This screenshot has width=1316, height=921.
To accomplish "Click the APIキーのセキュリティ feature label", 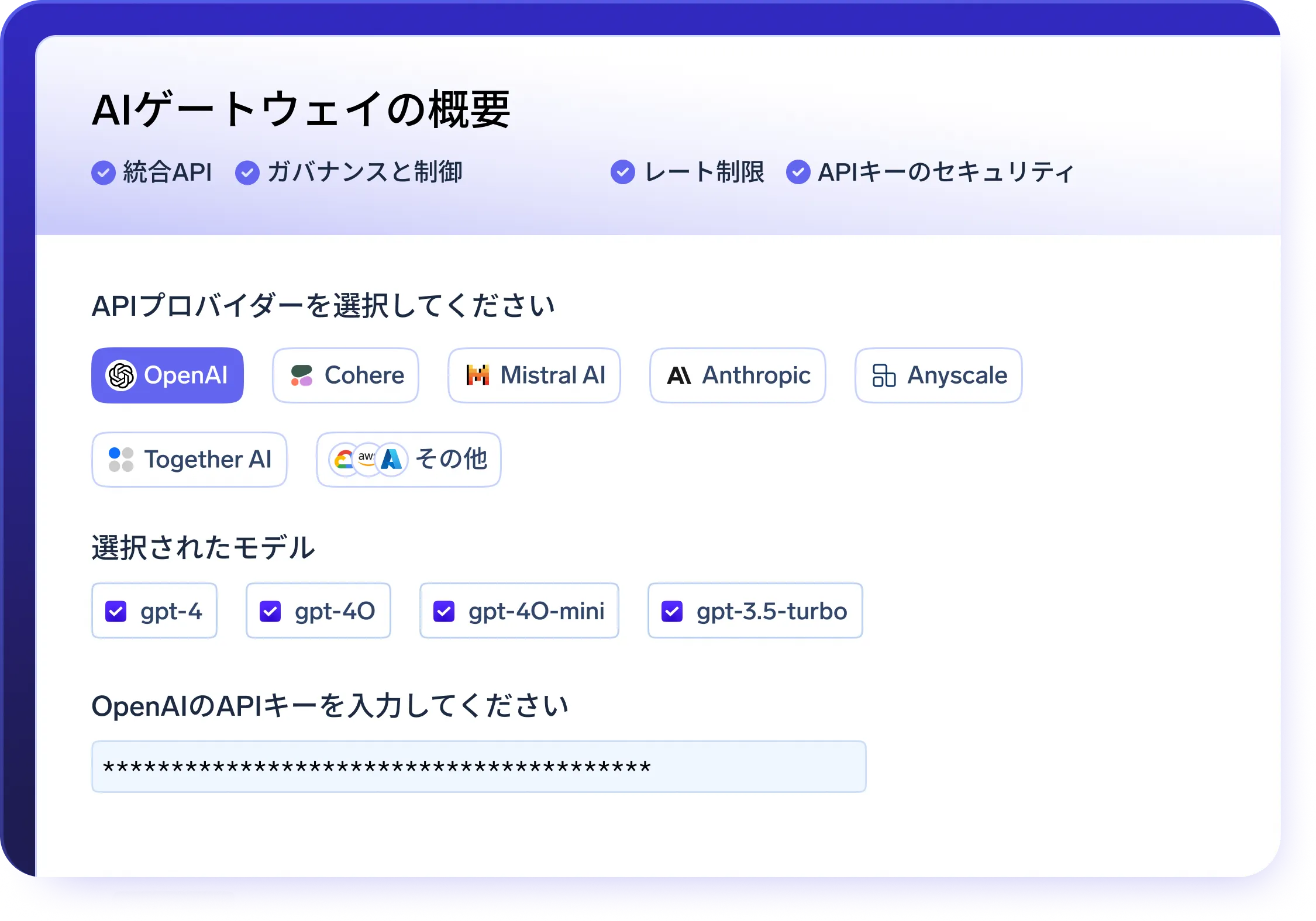I will 946,172.
